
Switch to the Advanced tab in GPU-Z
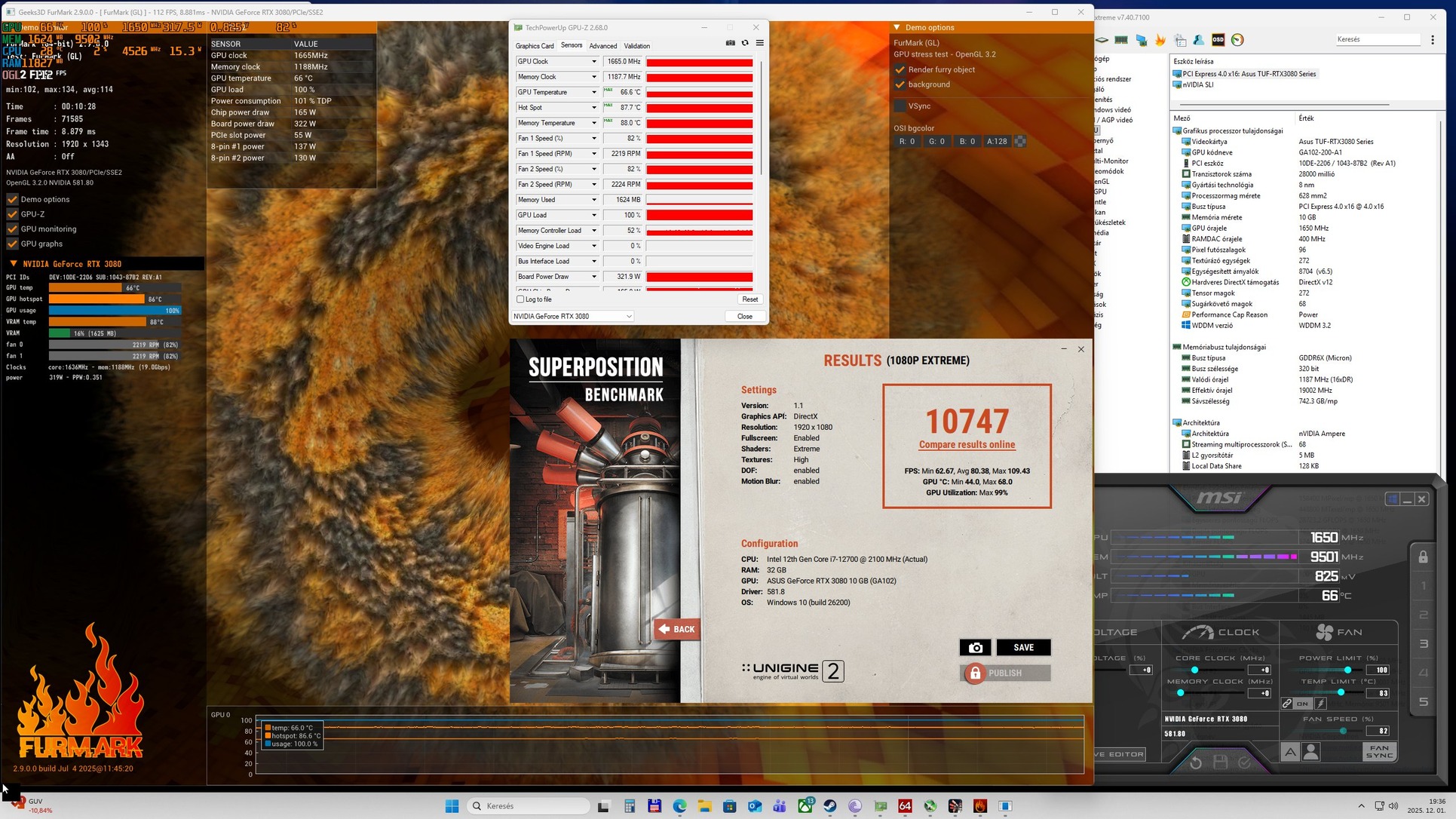(x=602, y=46)
